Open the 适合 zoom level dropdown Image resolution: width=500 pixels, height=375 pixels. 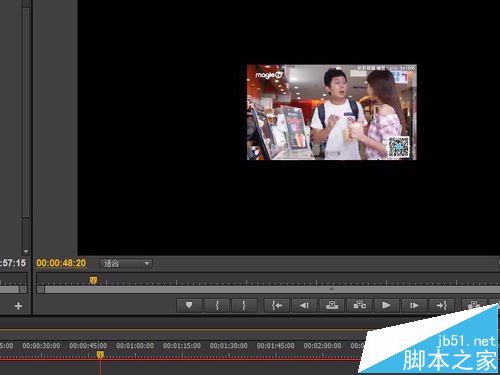pyautogui.click(x=126, y=263)
